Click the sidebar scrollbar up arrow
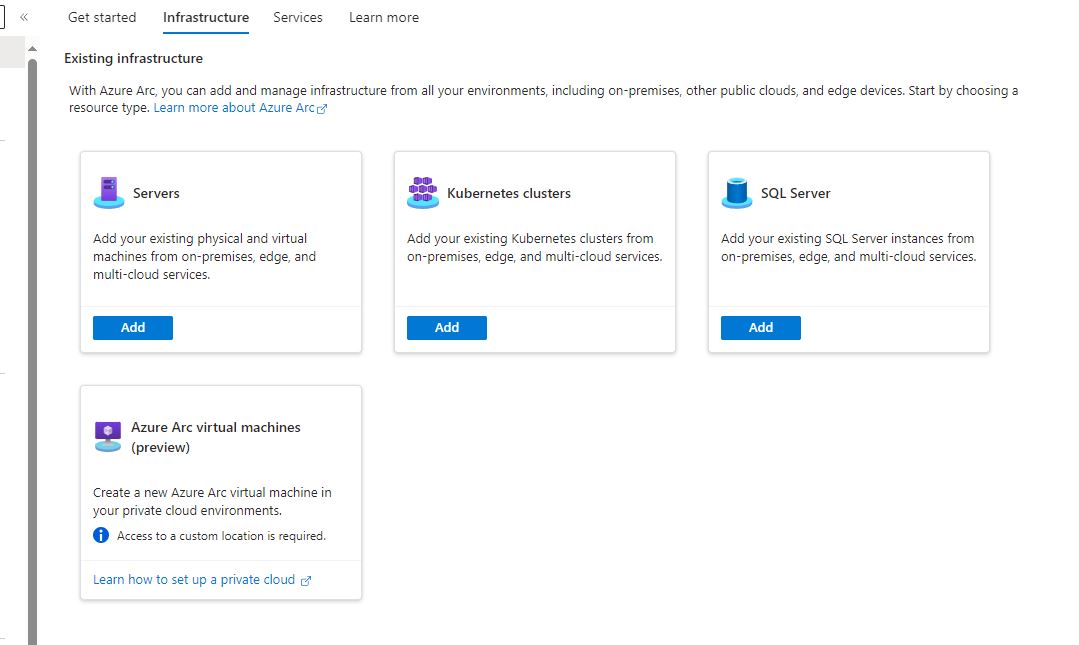Screen dimensions: 1079x645 click(32, 48)
